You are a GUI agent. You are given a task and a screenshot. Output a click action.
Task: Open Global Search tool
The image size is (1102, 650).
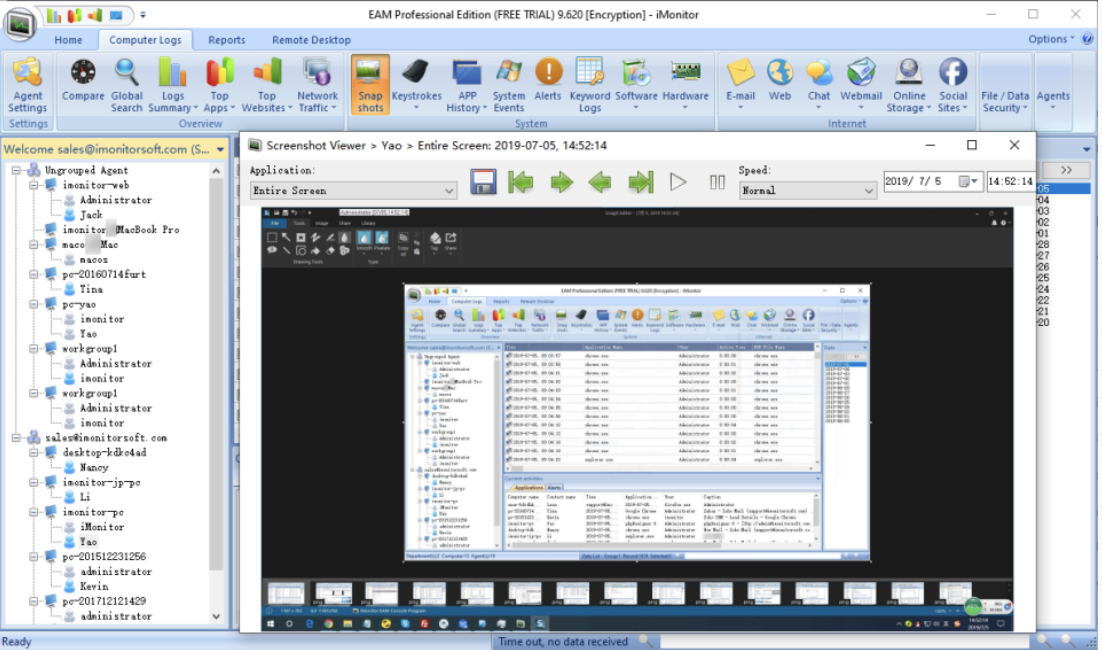click(x=127, y=86)
